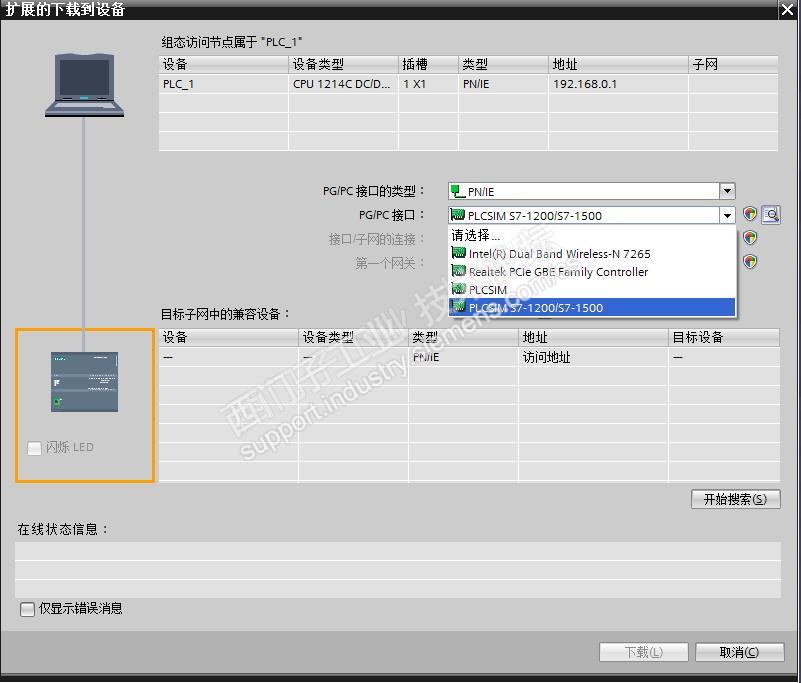Image resolution: width=801 pixels, height=683 pixels.
Task: Enable 仅显示错误消息 checkbox
Action: point(27,609)
